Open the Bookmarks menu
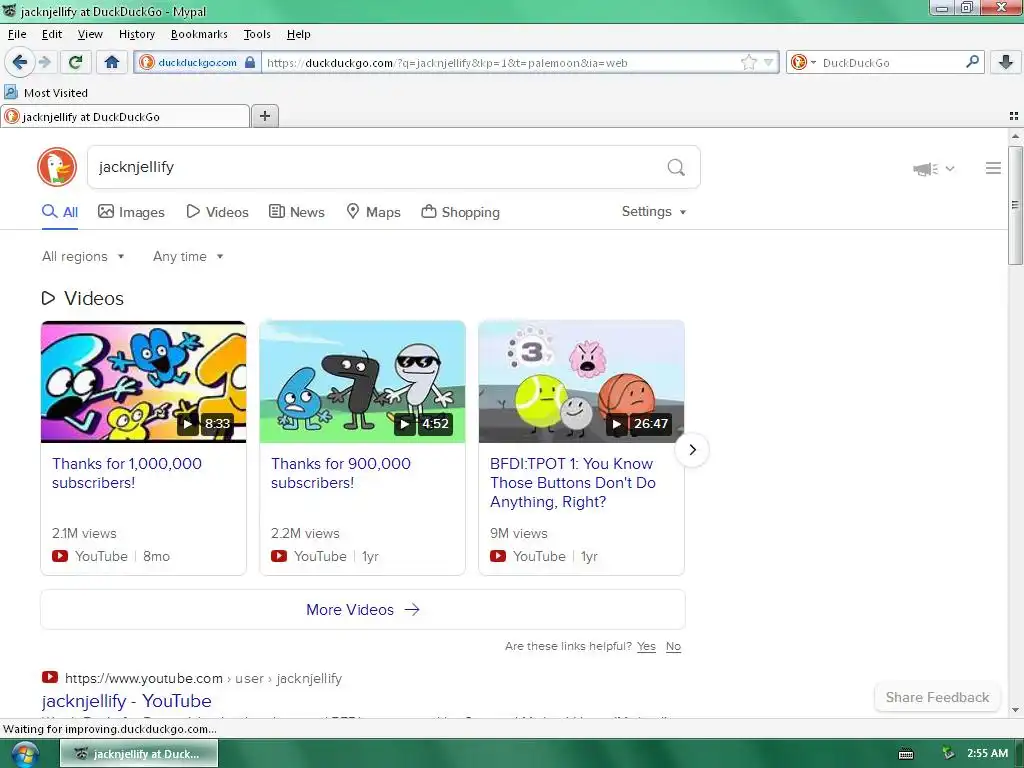This screenshot has width=1024, height=768. click(x=199, y=34)
